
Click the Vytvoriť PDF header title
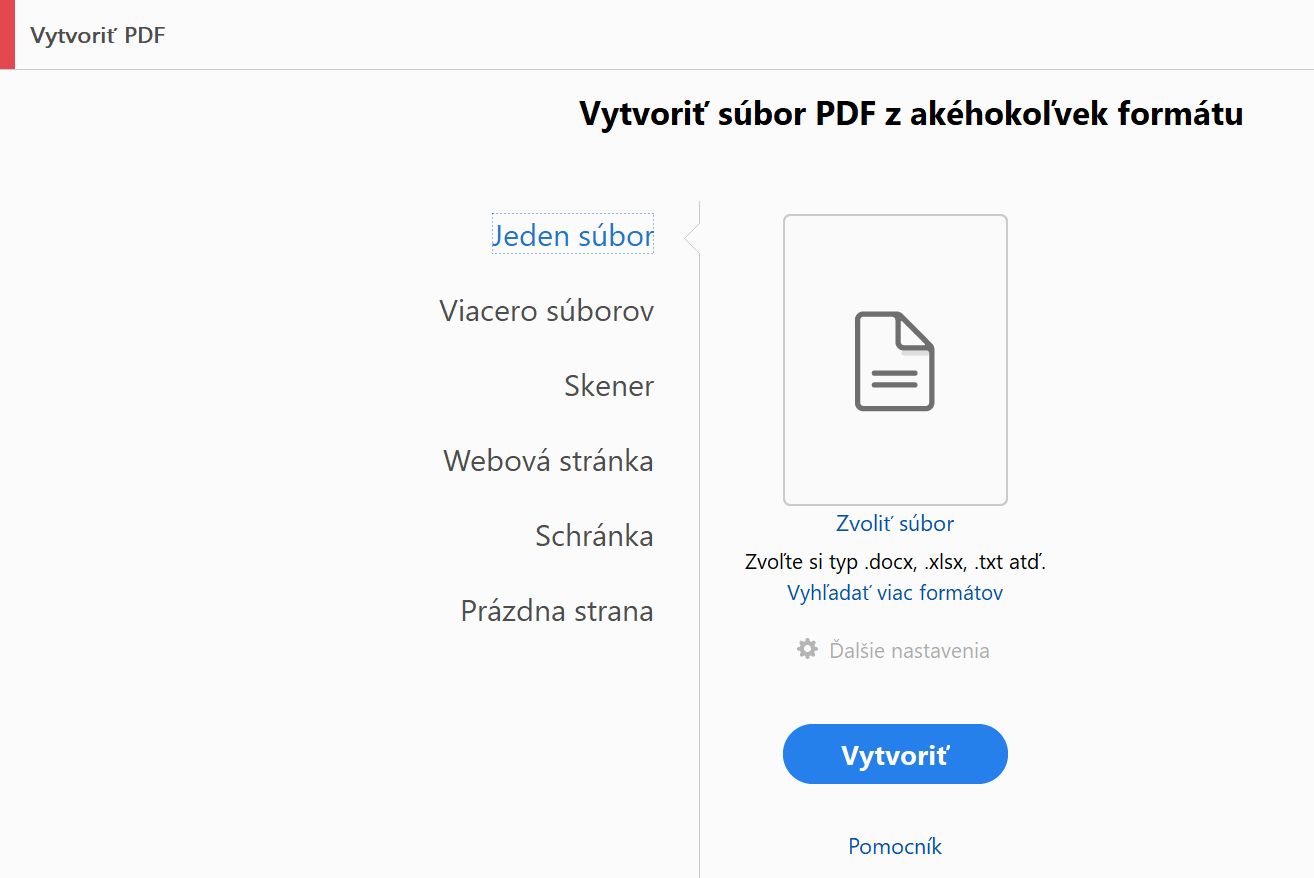point(97,35)
